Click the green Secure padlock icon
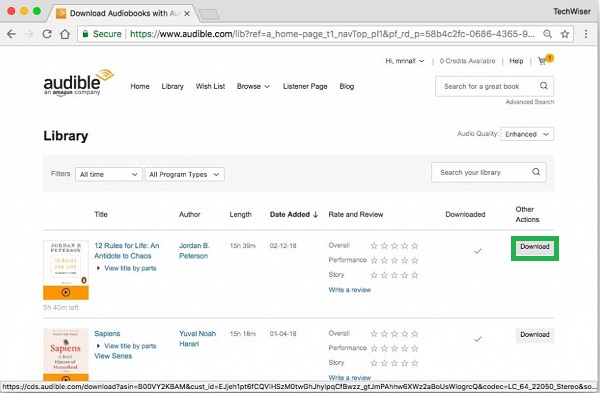This screenshot has width=600, height=393. click(86, 34)
